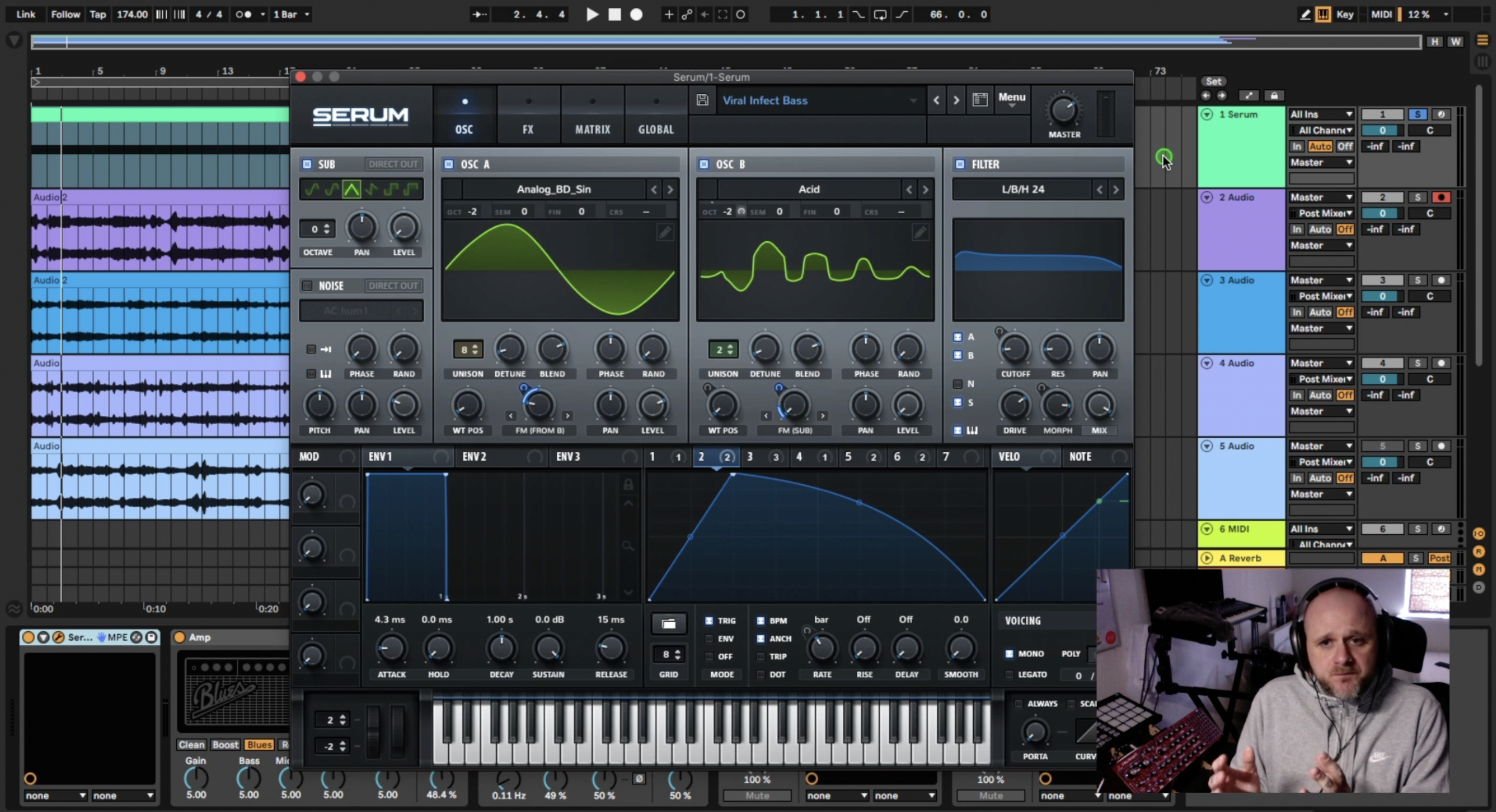Open the Serum Menu

[1012, 100]
